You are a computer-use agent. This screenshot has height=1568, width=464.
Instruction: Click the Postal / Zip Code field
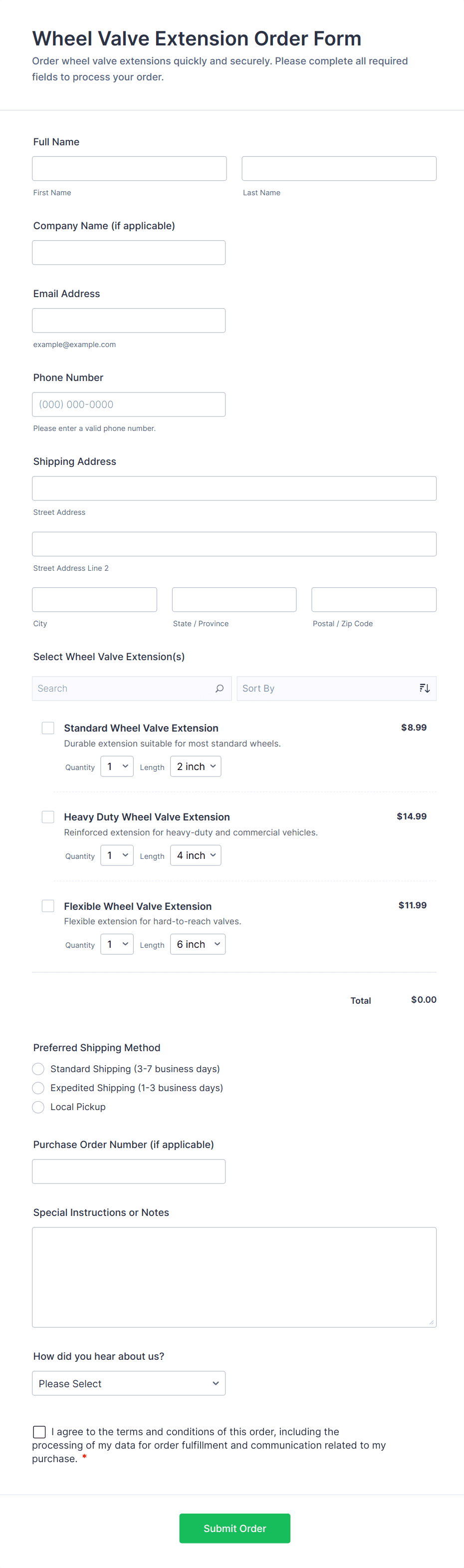(373, 600)
